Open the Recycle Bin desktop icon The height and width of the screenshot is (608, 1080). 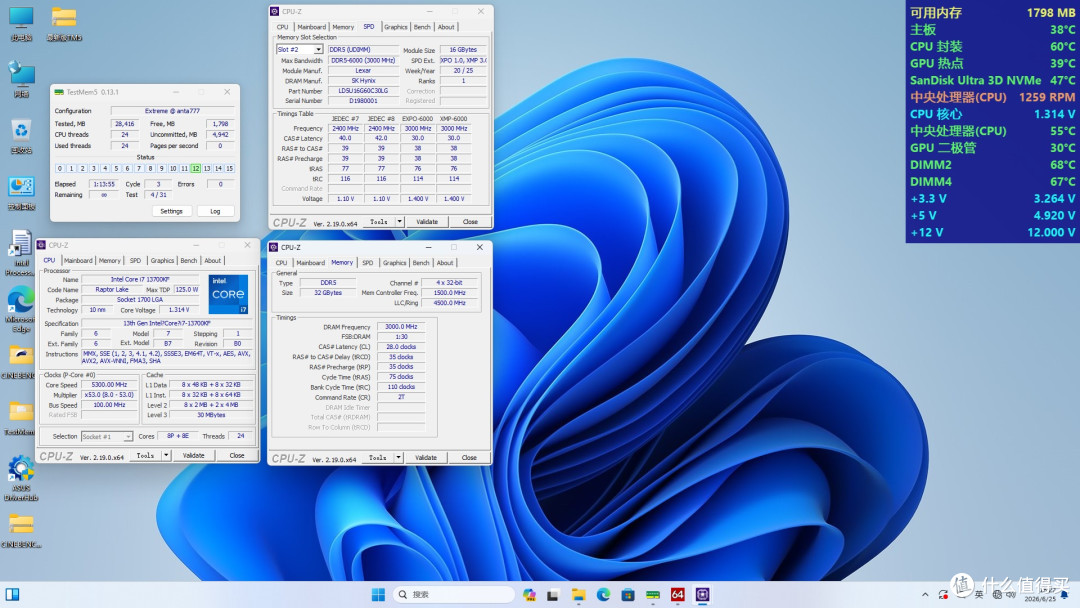click(21, 136)
